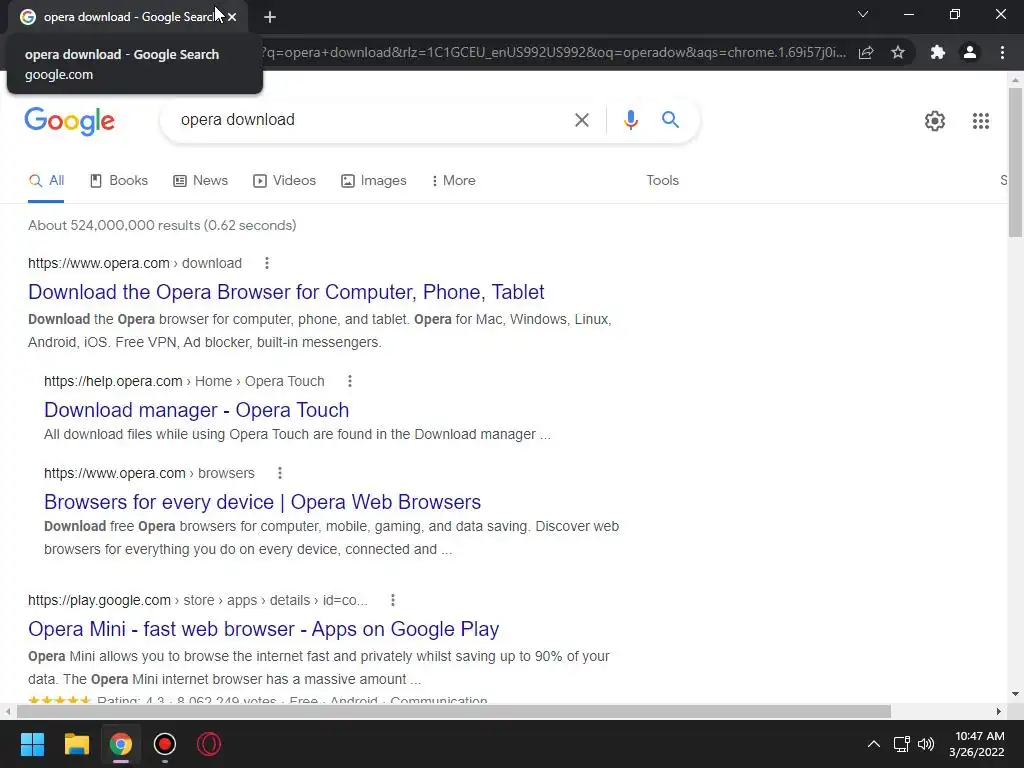Open options for the opera.com download result
1024x768 pixels.
pos(266,263)
